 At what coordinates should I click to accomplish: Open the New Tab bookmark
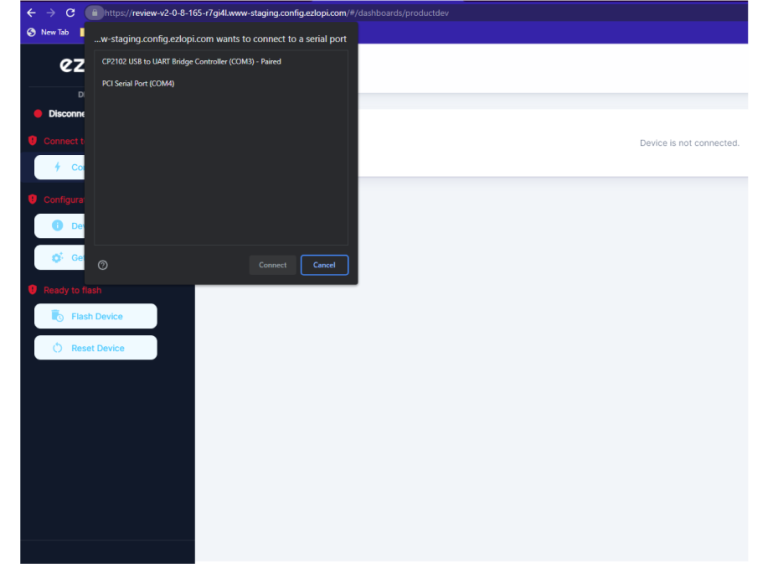[48, 32]
